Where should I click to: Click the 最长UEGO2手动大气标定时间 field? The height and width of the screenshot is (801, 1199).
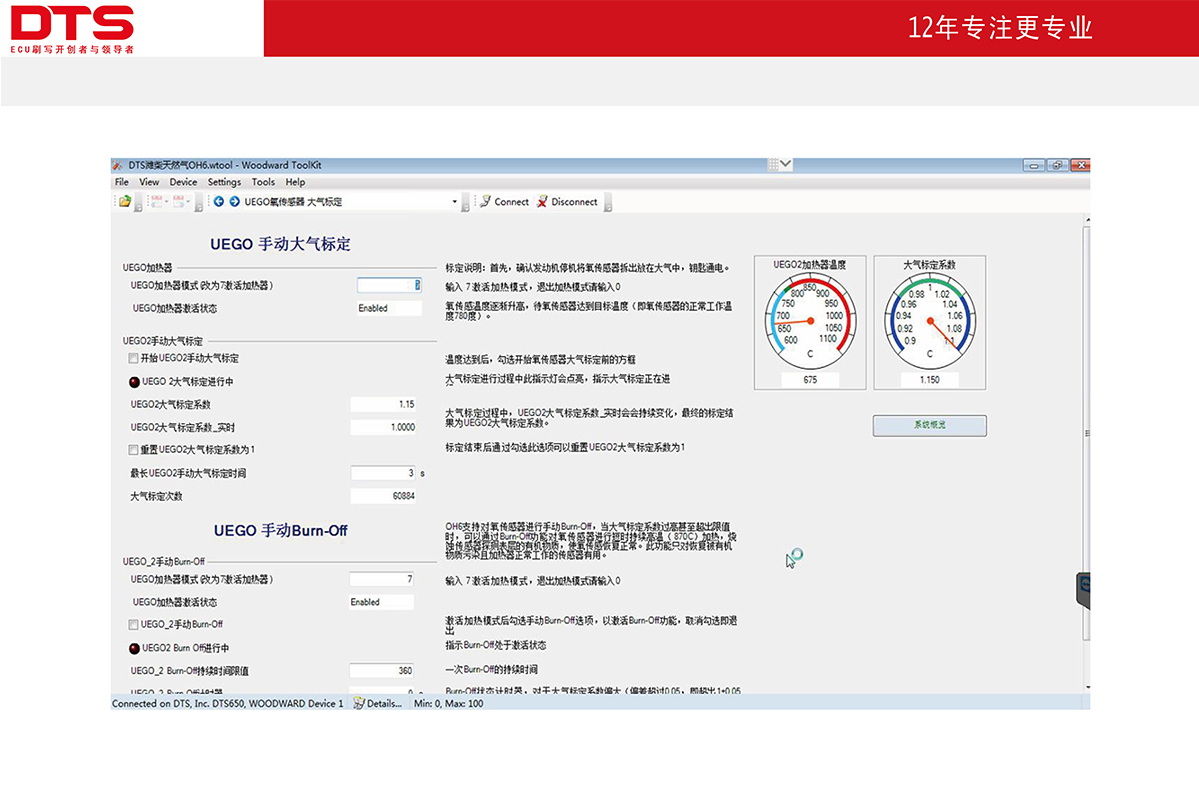coord(383,473)
